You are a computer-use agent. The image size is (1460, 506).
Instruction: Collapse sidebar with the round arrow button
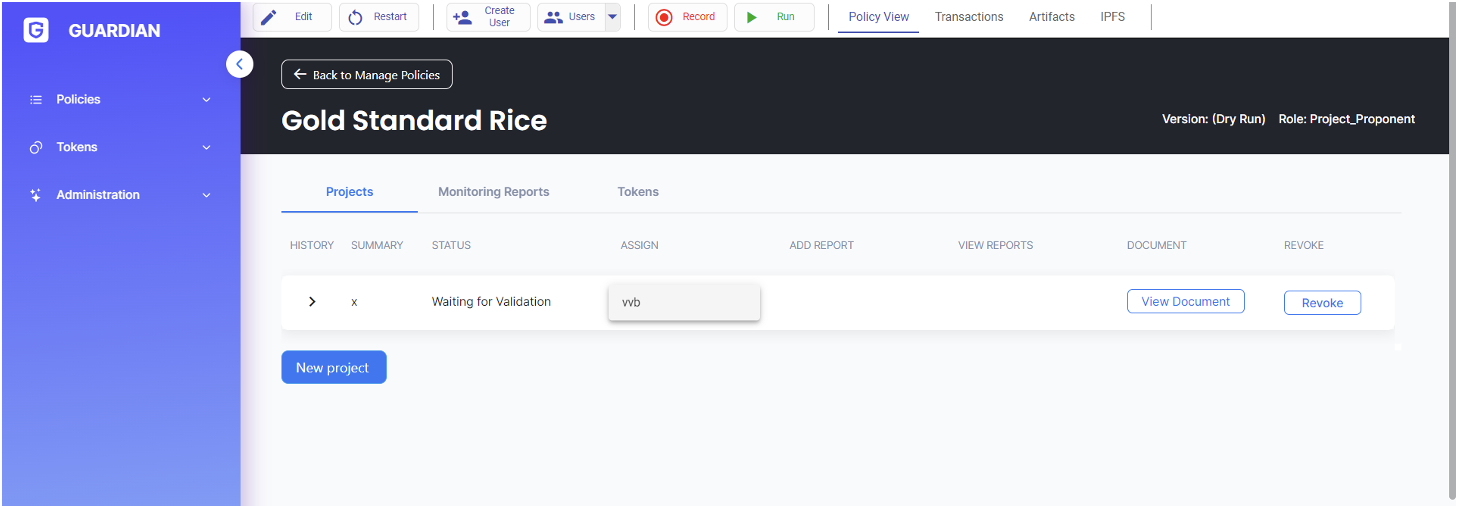coord(239,64)
